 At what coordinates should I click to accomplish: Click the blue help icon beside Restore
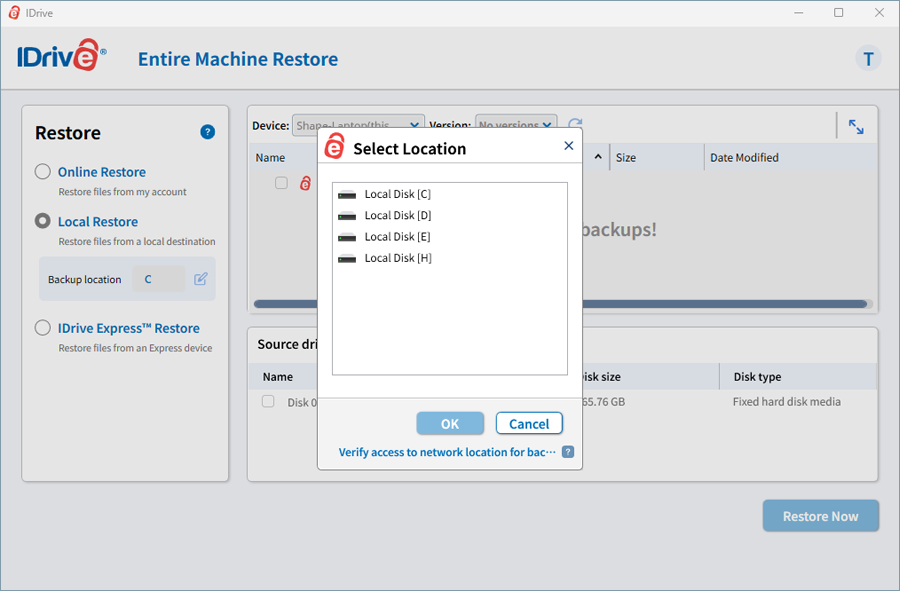[207, 132]
